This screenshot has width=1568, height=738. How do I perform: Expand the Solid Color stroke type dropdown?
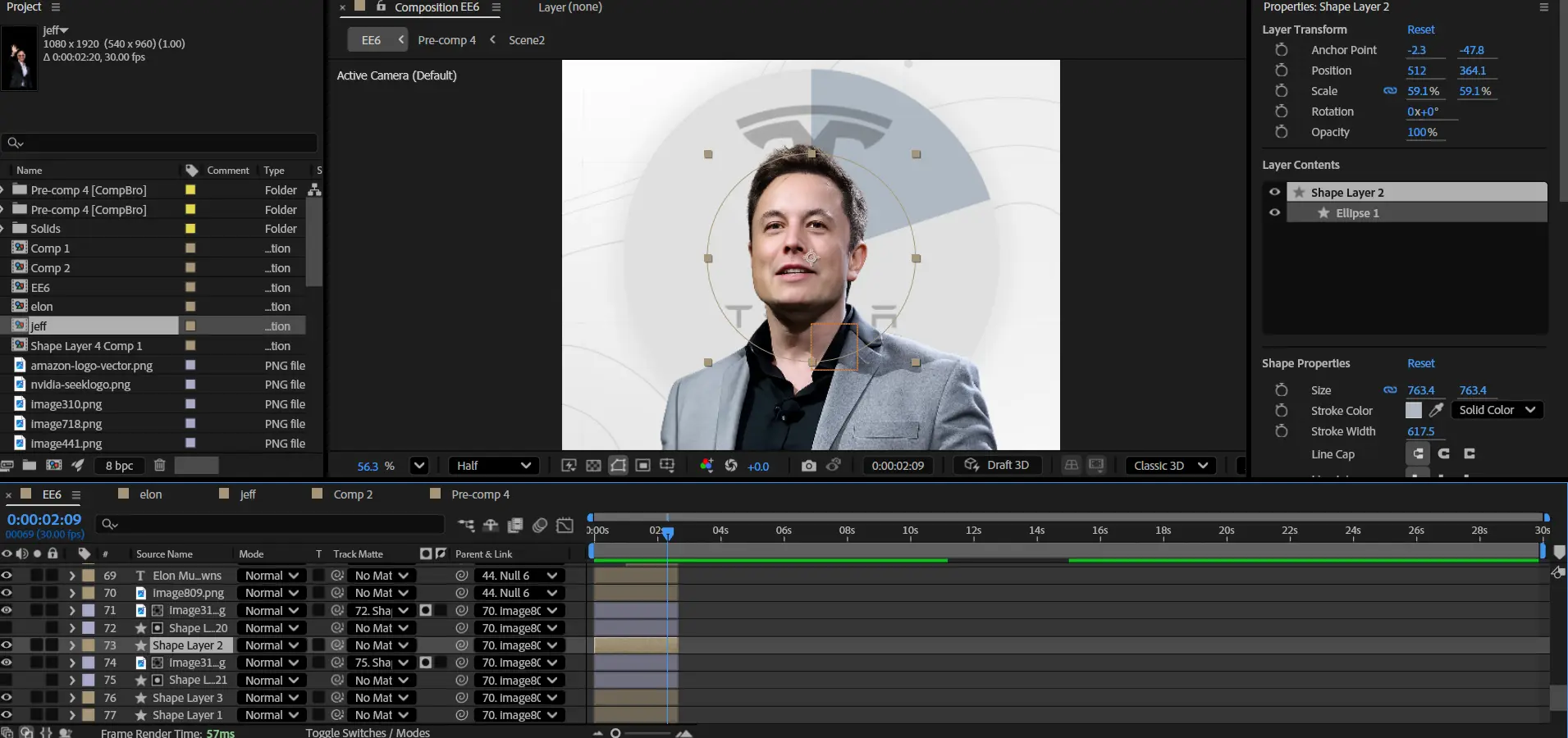tap(1497, 410)
